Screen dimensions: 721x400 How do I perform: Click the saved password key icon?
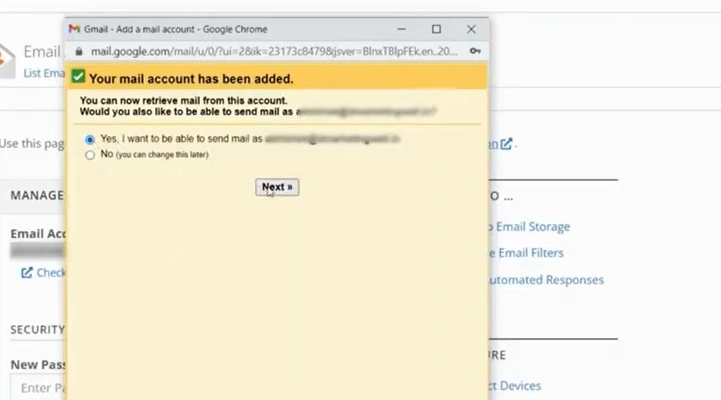pyautogui.click(x=475, y=51)
